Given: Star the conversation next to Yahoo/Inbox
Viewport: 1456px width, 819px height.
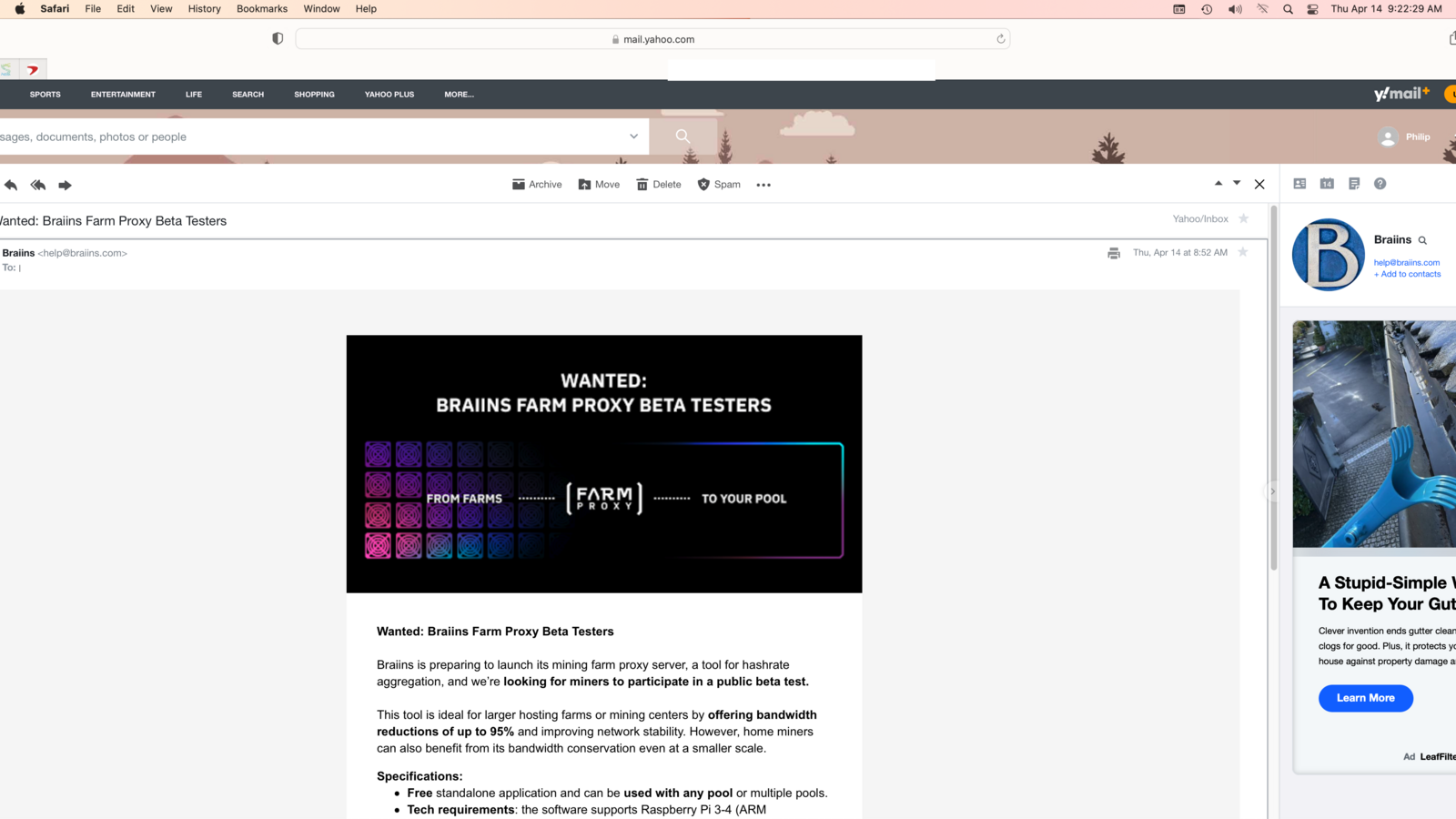Looking at the screenshot, I should (1244, 218).
